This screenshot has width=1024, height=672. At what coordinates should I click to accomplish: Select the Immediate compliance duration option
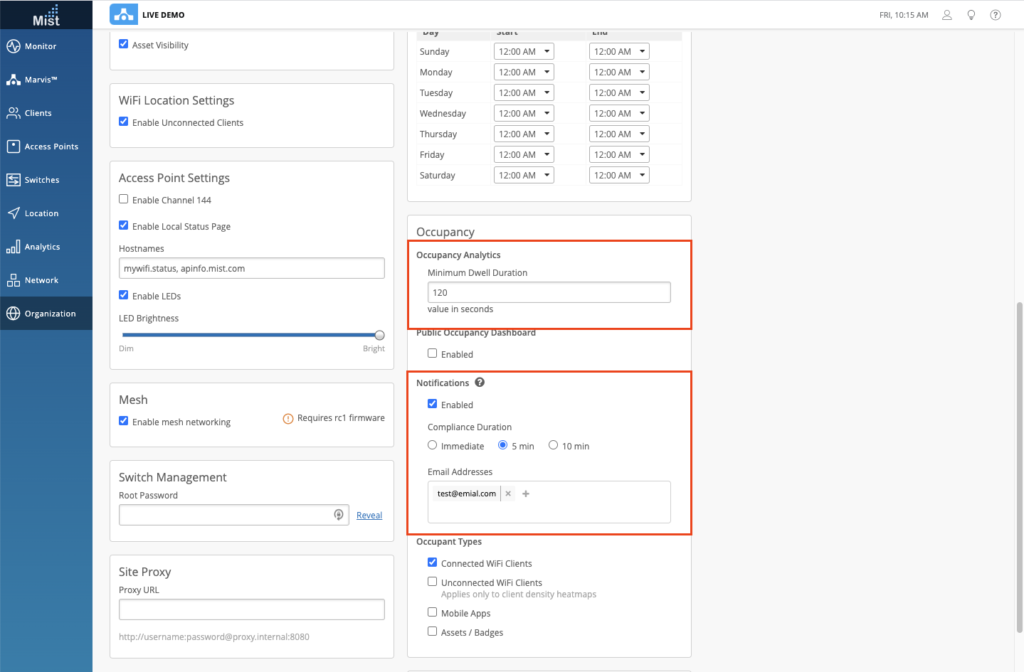[x=431, y=445]
